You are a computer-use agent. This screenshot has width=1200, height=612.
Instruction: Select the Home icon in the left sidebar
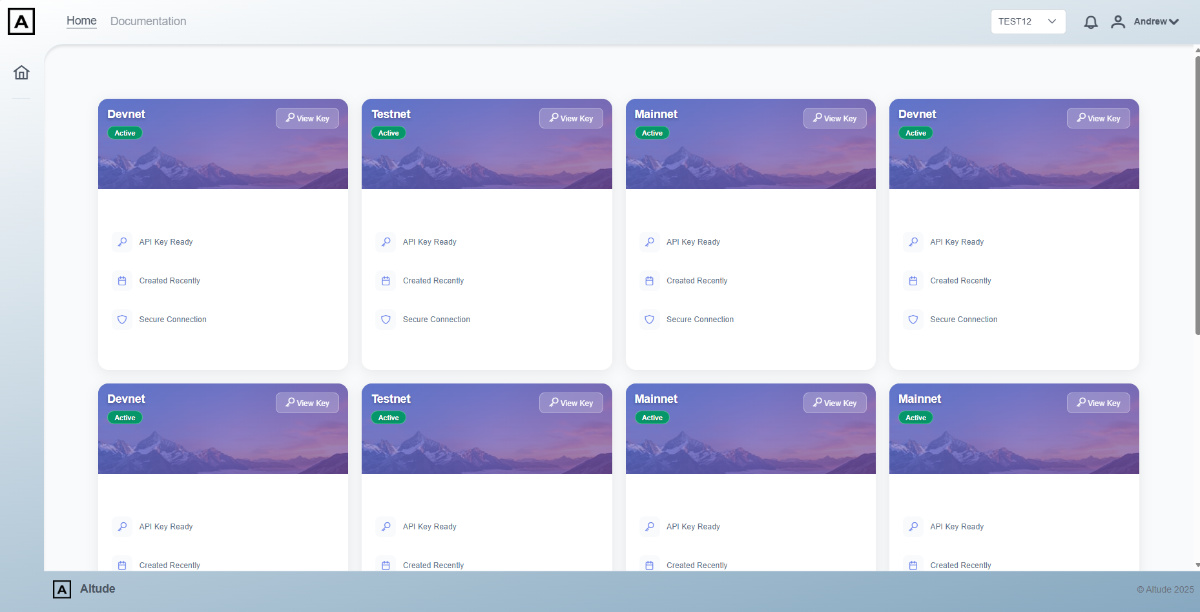pyautogui.click(x=21, y=72)
